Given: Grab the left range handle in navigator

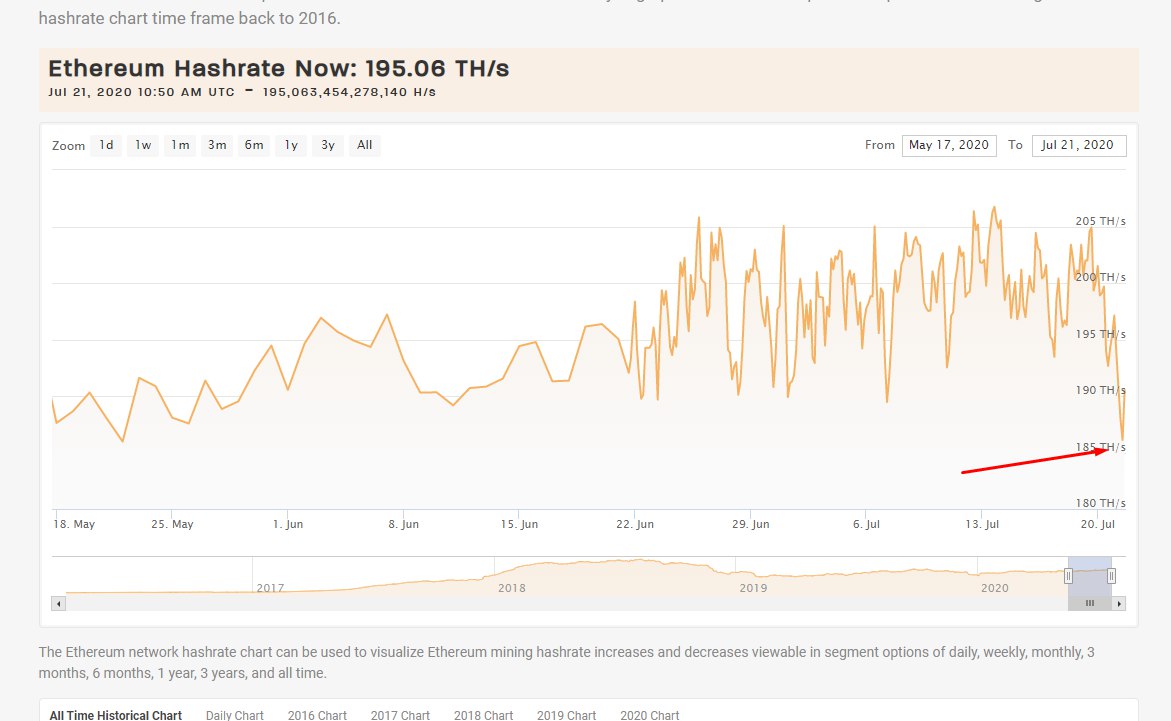Looking at the screenshot, I should (1068, 576).
